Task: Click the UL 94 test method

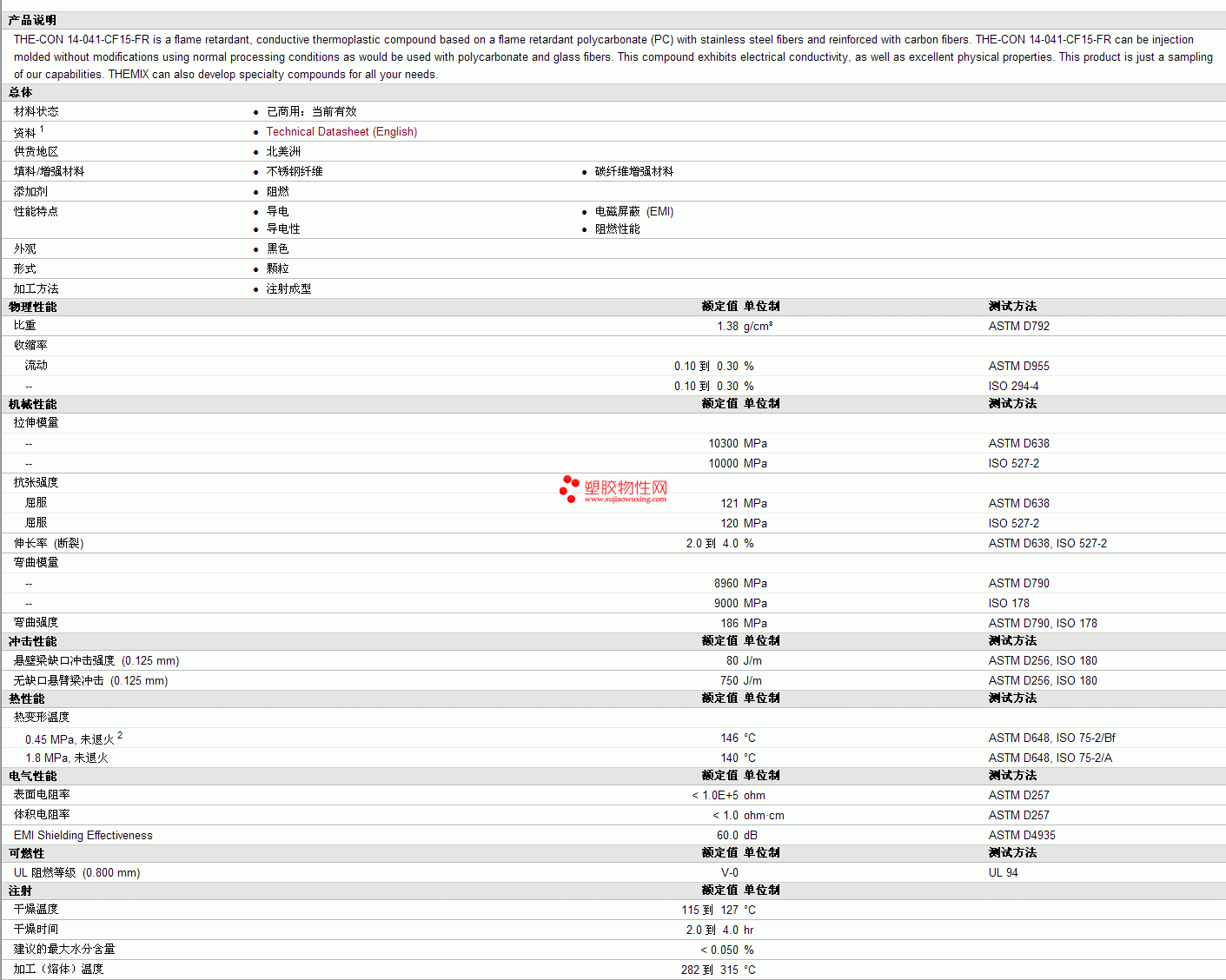Action: click(1004, 873)
